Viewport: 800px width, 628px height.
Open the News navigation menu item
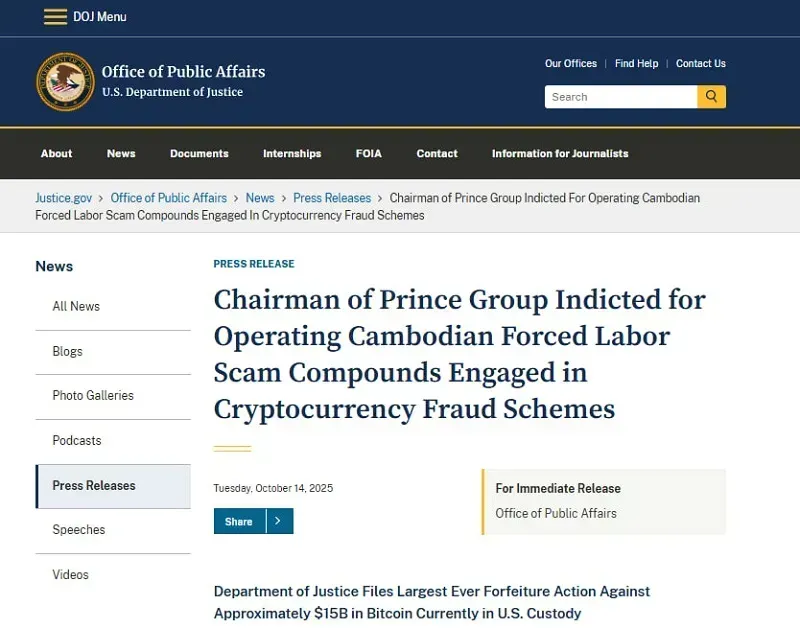point(121,154)
